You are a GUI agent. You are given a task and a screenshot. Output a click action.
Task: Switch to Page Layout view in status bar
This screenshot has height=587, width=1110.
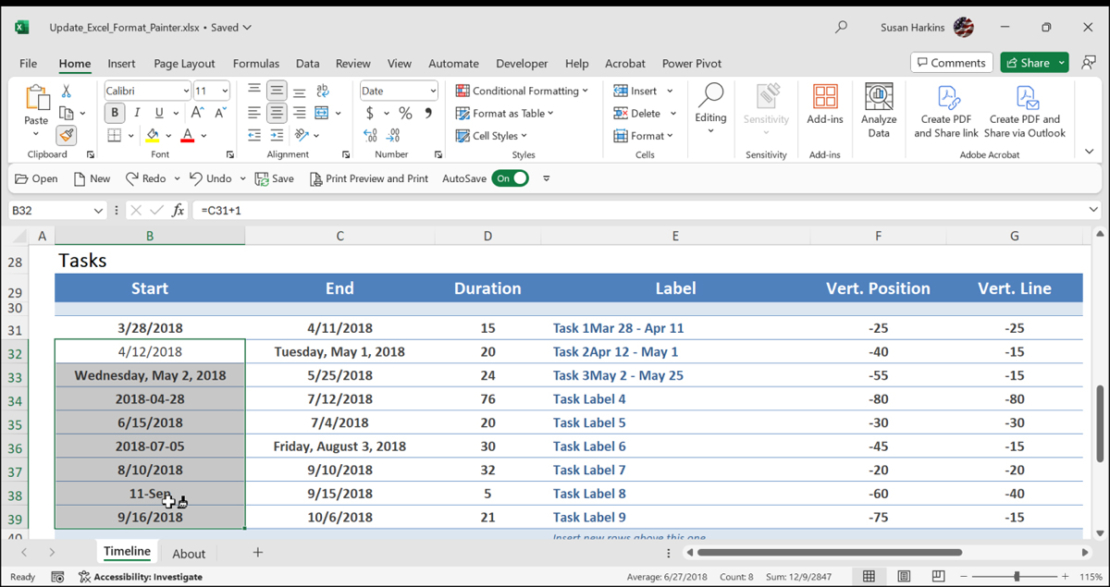tap(903, 576)
